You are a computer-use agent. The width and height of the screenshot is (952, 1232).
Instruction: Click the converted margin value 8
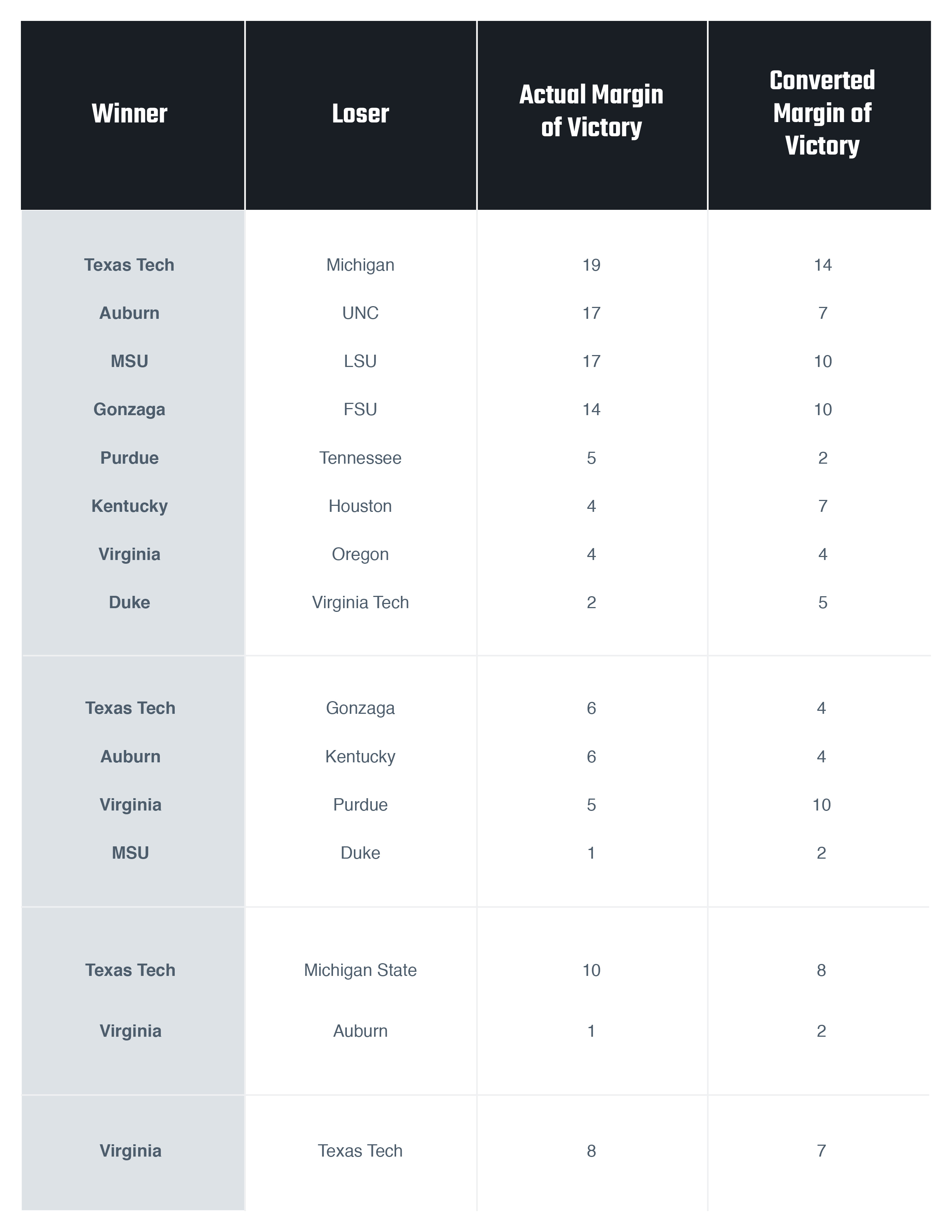tap(821, 970)
